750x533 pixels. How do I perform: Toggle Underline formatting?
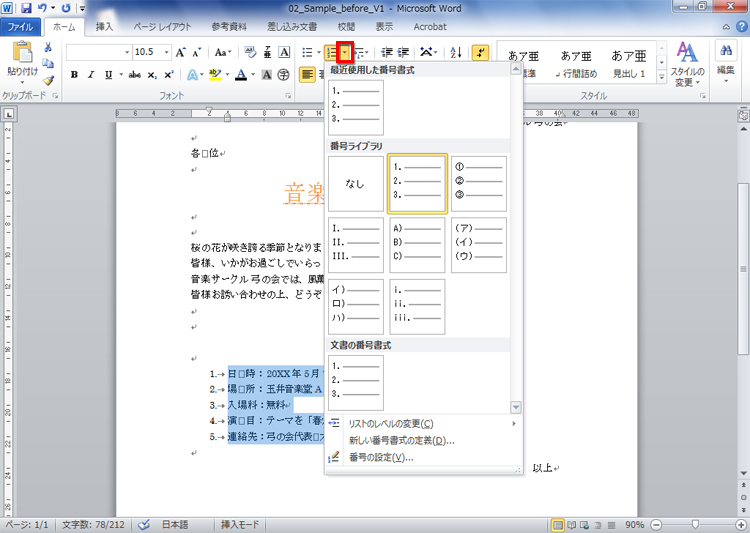pyautogui.click(x=109, y=75)
